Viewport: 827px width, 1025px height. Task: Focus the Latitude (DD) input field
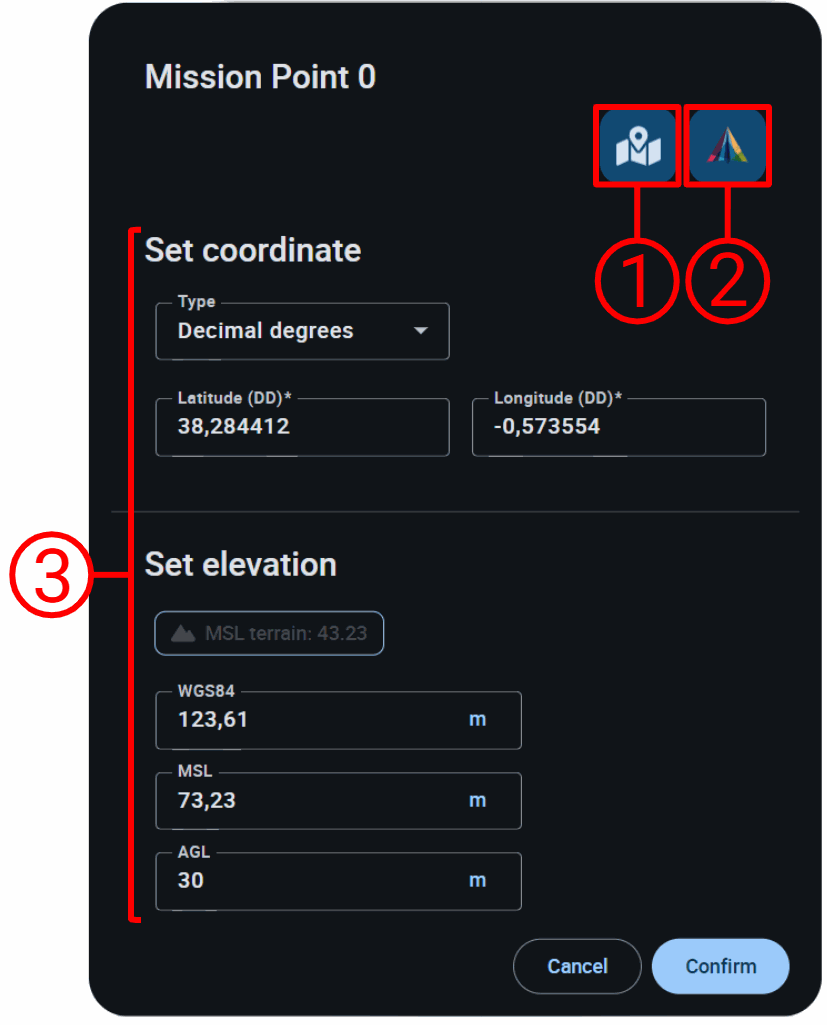point(302,427)
